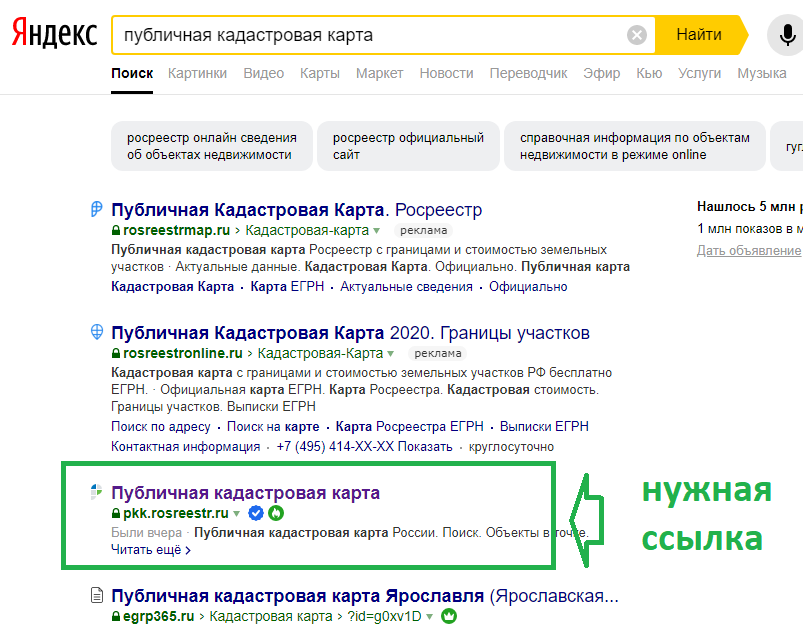The image size is (803, 629).
Task: Open Кадастровая-карта path link of rosreestrmap.ru
Action: pyautogui.click(x=307, y=230)
